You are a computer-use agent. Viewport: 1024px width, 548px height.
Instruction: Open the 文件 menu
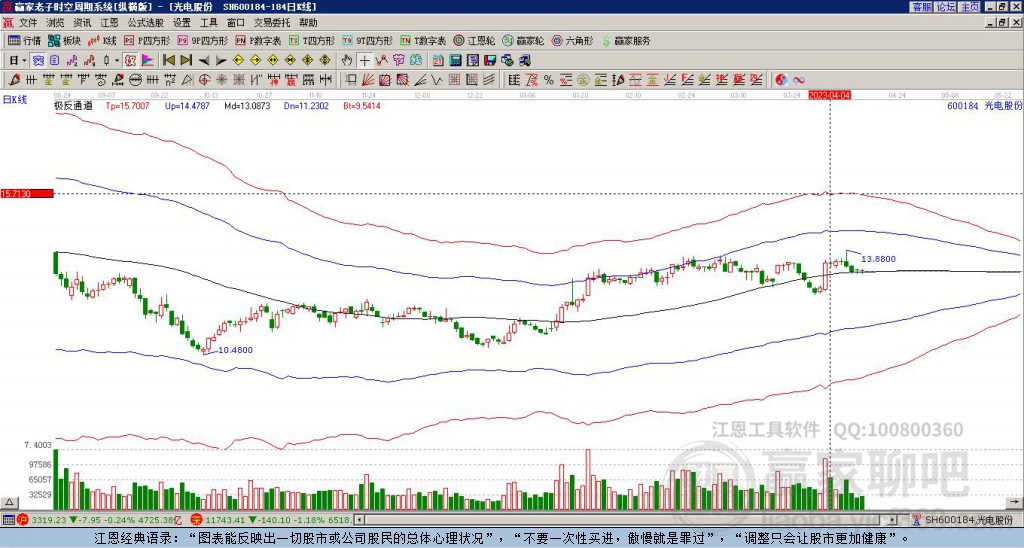(28, 23)
